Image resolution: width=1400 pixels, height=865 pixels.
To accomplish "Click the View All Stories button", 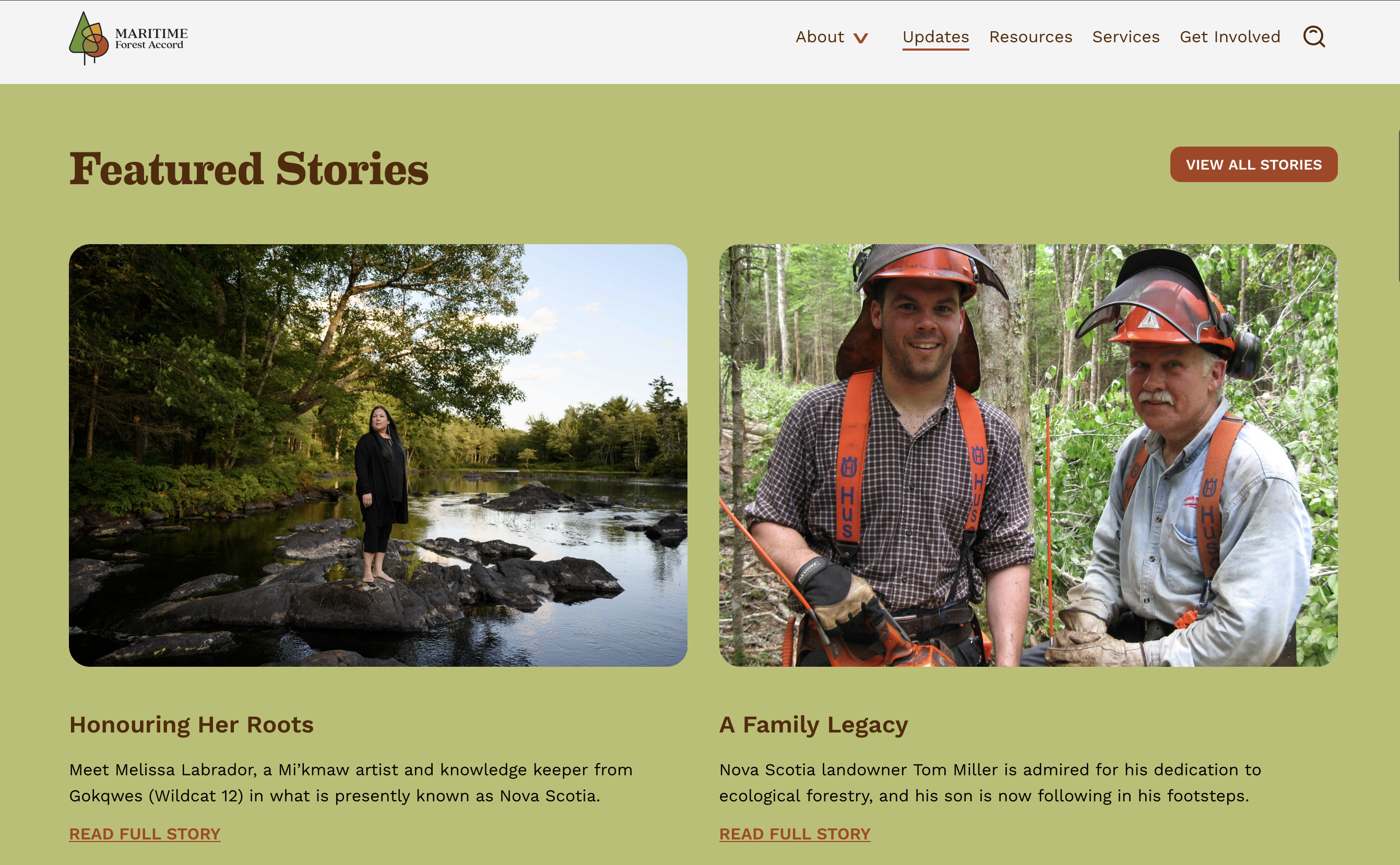I will pos(1253,165).
